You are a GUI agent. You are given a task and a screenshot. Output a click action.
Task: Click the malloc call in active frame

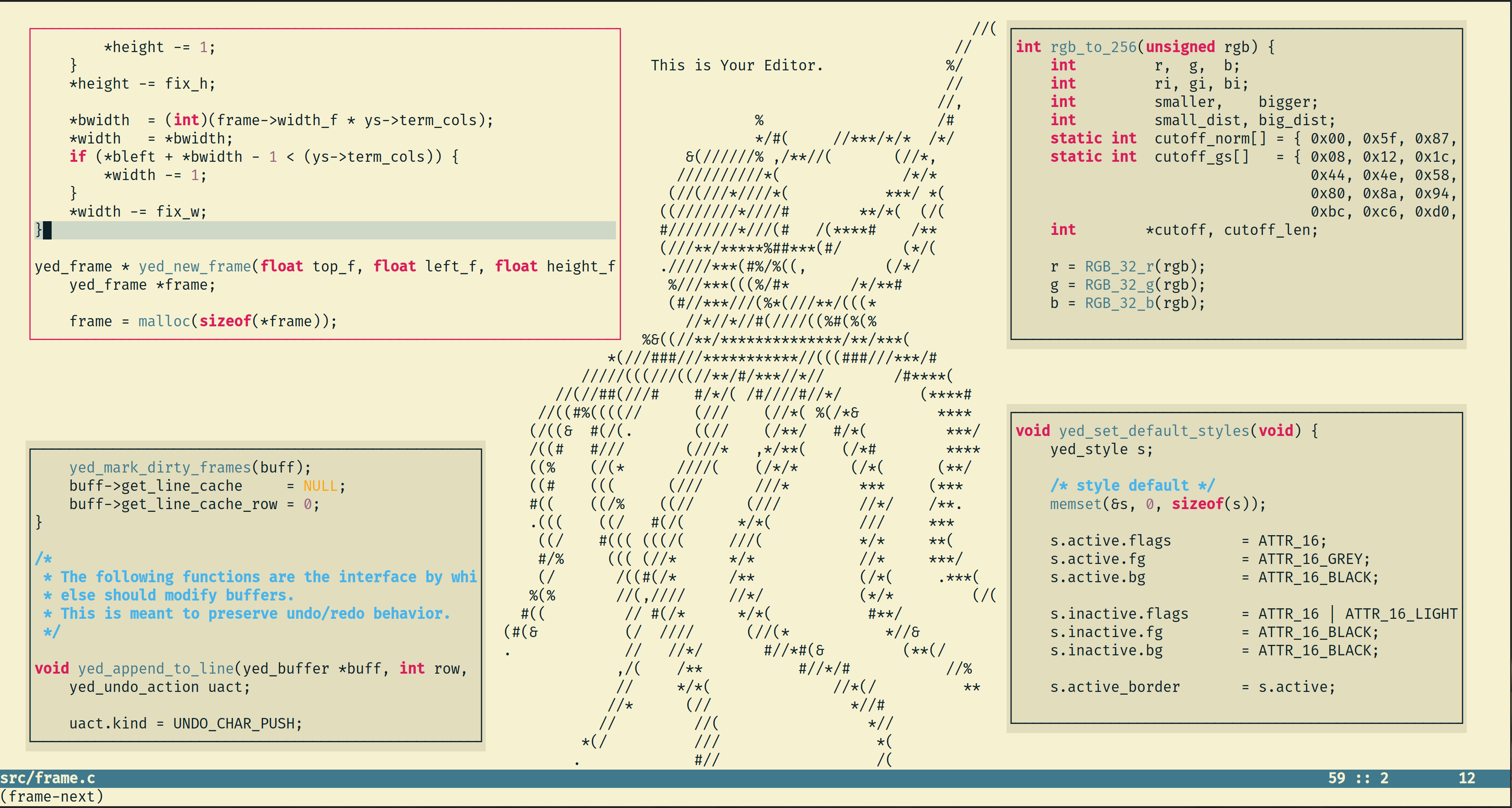tap(164, 321)
